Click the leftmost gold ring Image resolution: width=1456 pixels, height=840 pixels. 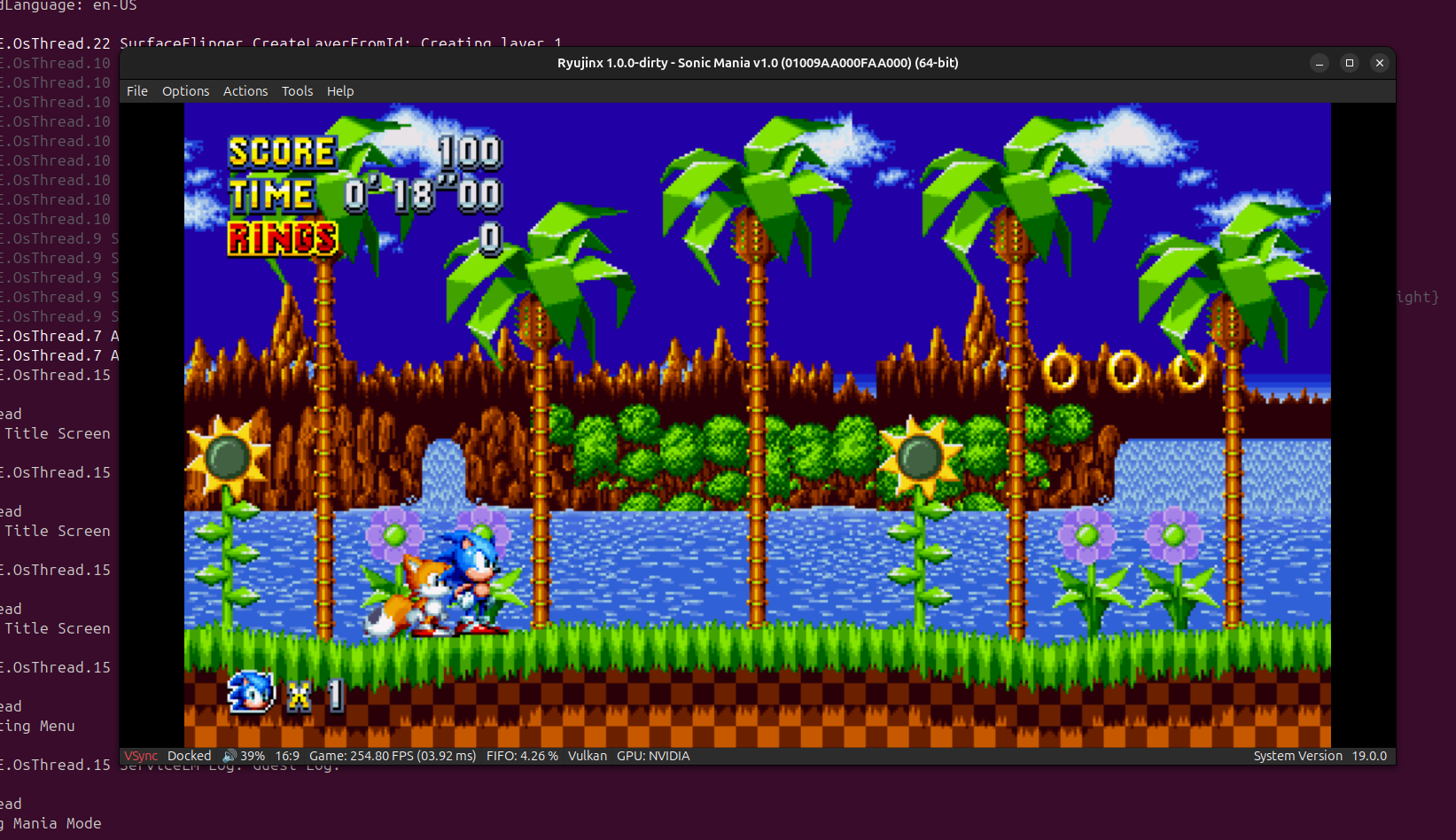(x=1060, y=370)
